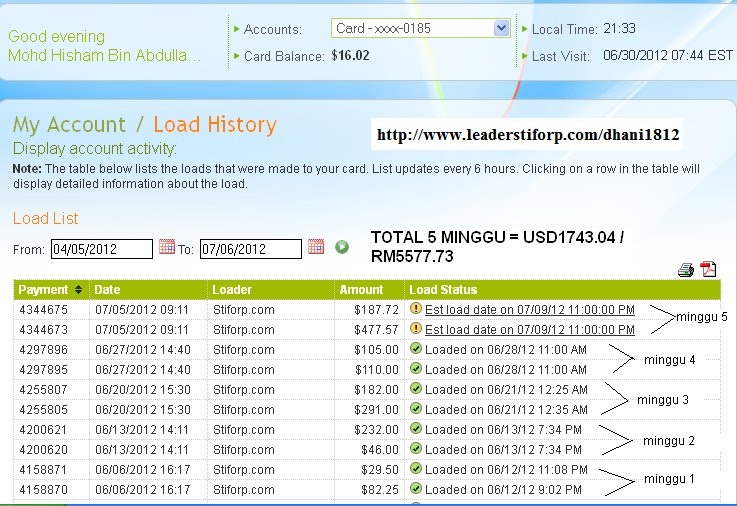
Task: Sort by Payment column arrows
Action: coord(78,289)
